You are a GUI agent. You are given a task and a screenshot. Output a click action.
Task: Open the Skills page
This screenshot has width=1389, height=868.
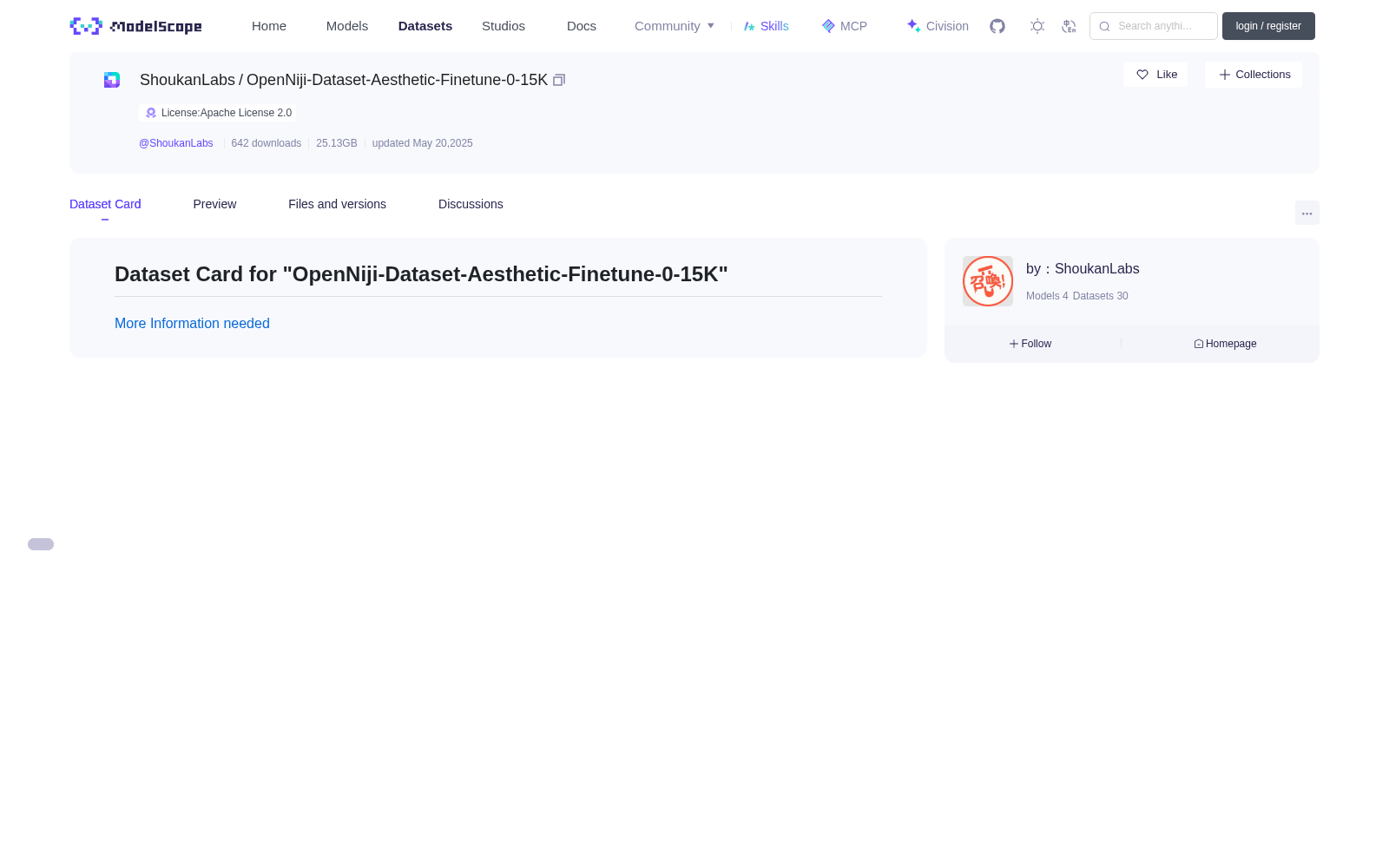[x=767, y=26]
